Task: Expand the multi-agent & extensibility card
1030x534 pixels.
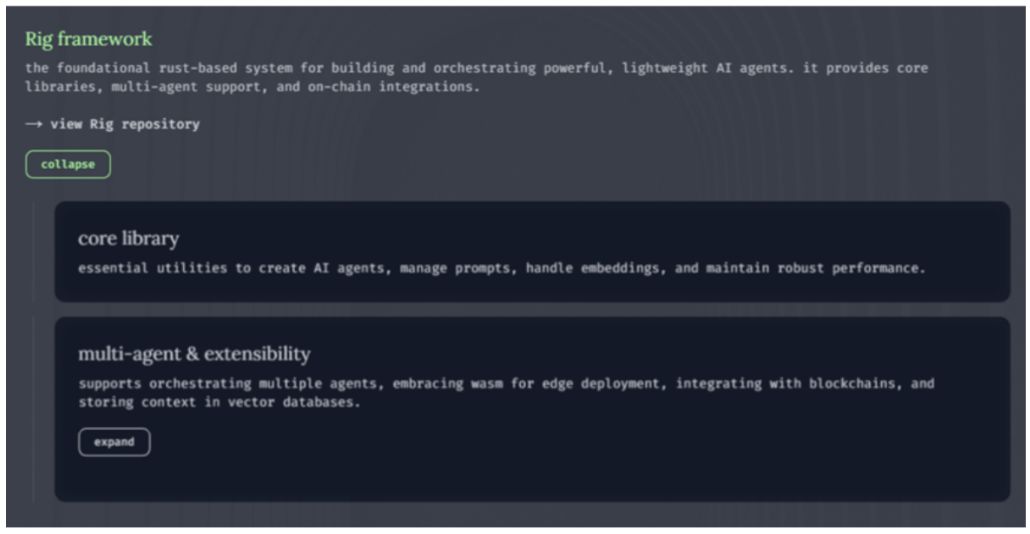Action: coord(114,442)
